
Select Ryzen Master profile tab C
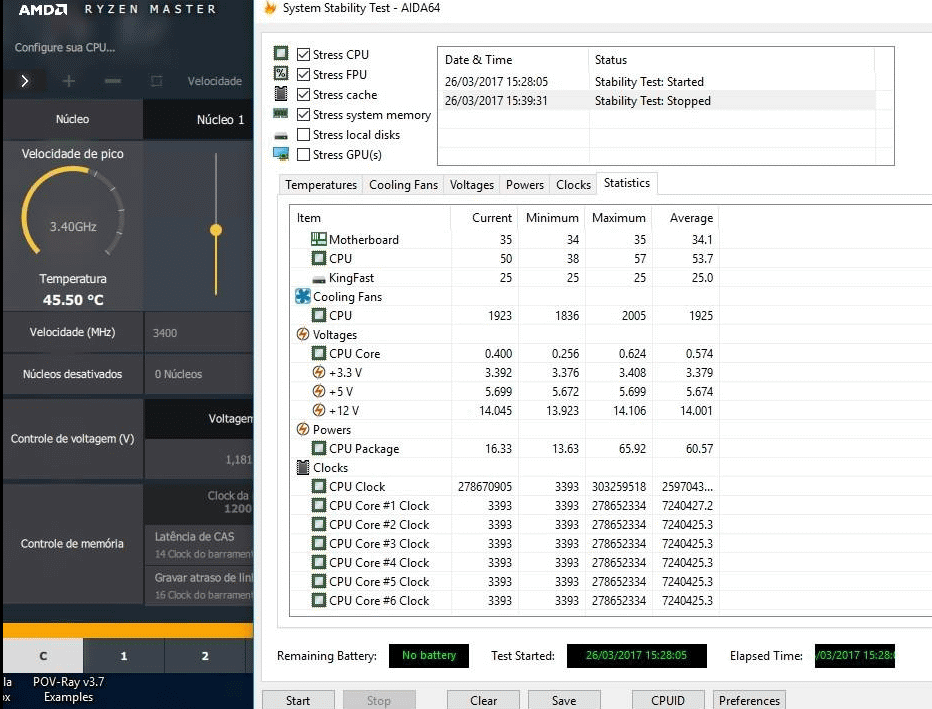point(43,656)
